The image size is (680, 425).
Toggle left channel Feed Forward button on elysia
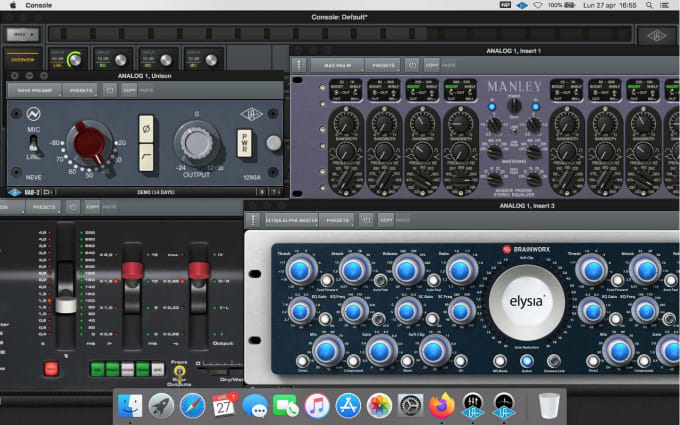click(x=327, y=280)
